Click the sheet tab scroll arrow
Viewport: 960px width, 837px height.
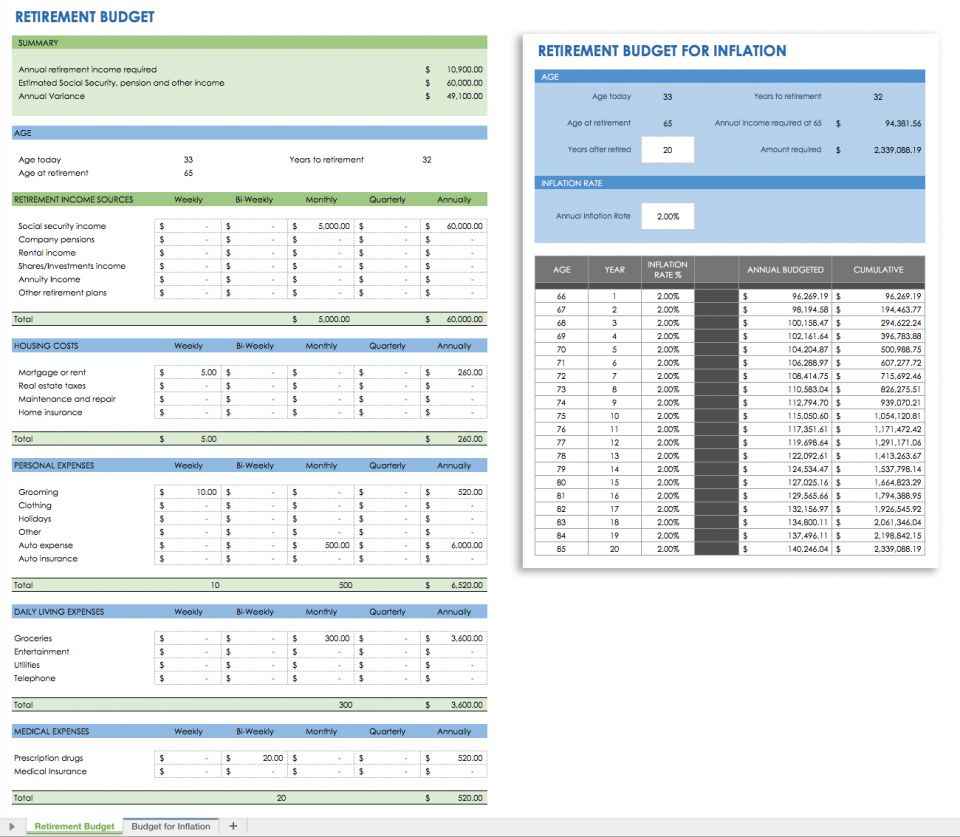[x=10, y=825]
